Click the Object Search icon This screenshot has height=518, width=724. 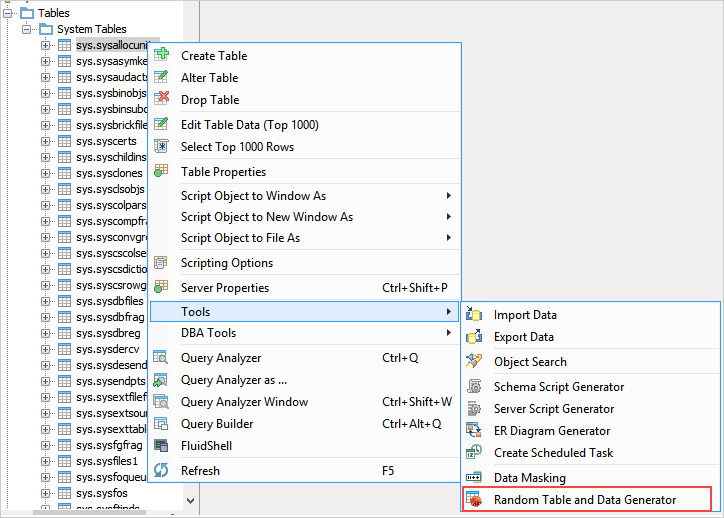[x=474, y=362]
